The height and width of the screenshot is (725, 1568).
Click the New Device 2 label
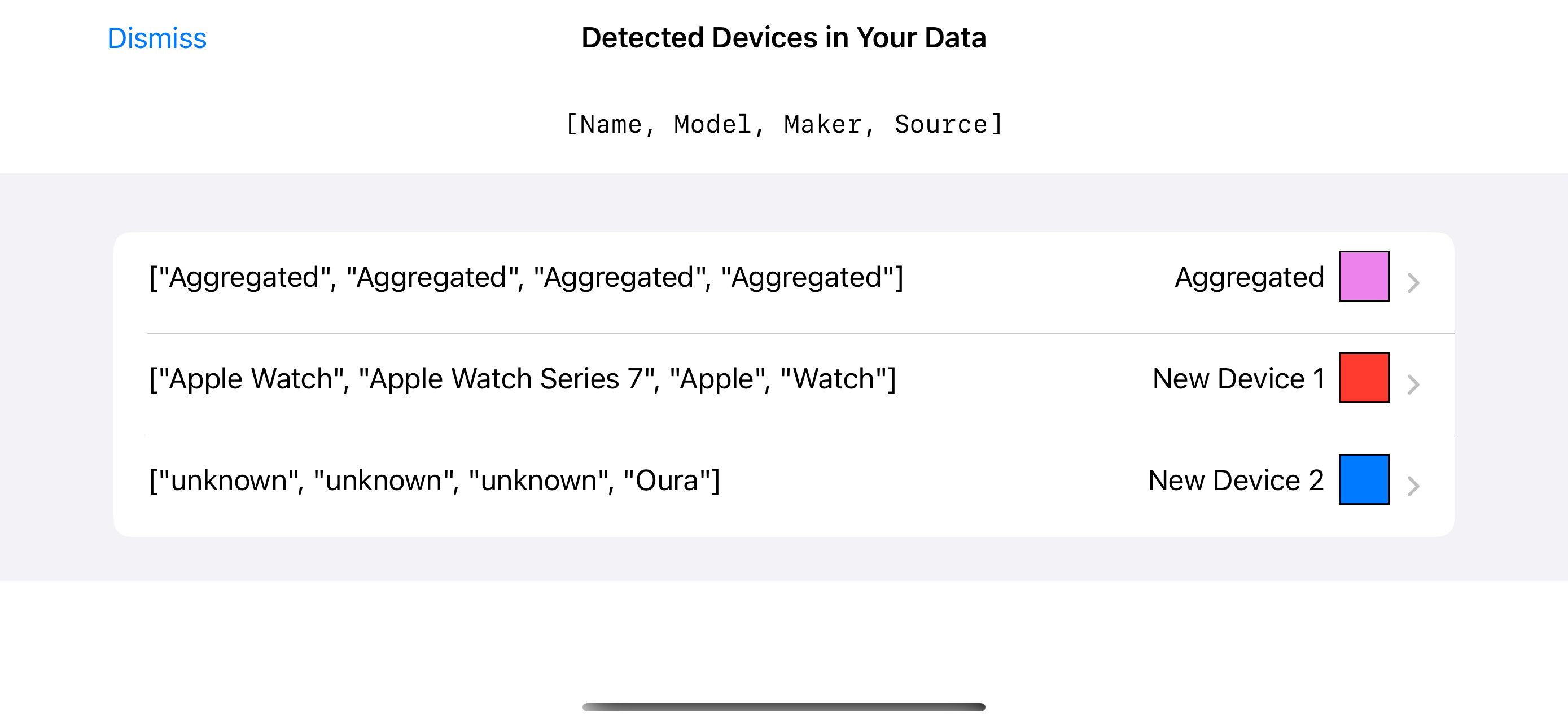1236,481
